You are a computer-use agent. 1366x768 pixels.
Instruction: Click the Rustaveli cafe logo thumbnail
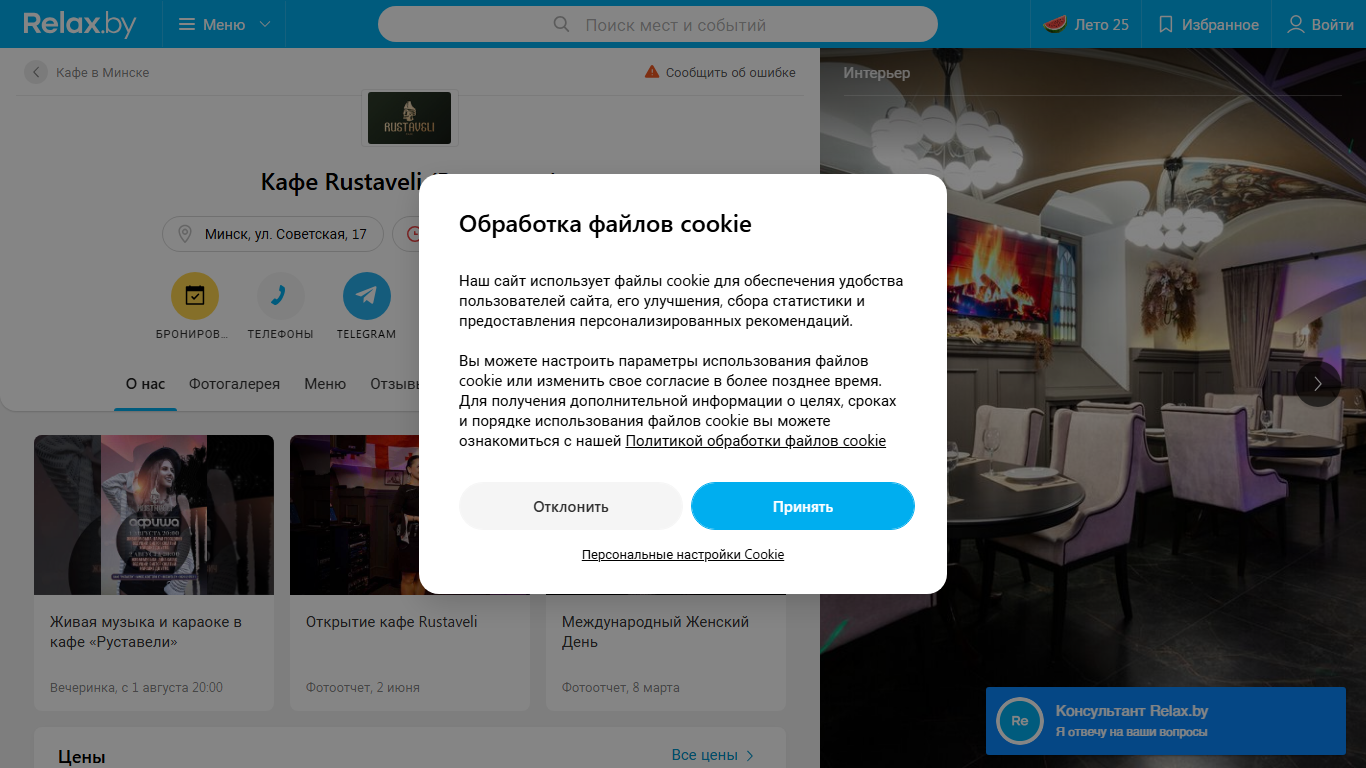tap(409, 117)
